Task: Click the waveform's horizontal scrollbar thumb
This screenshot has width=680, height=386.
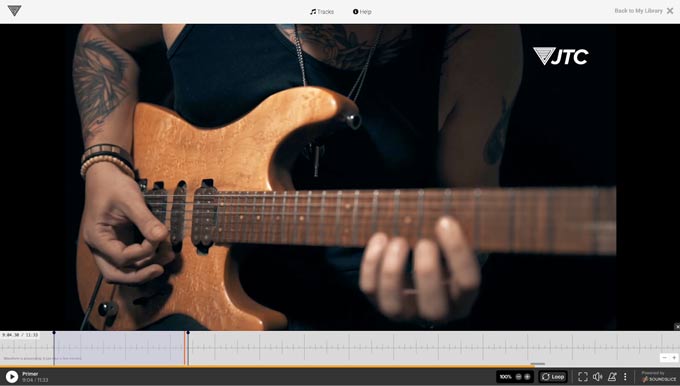Action: (538, 364)
